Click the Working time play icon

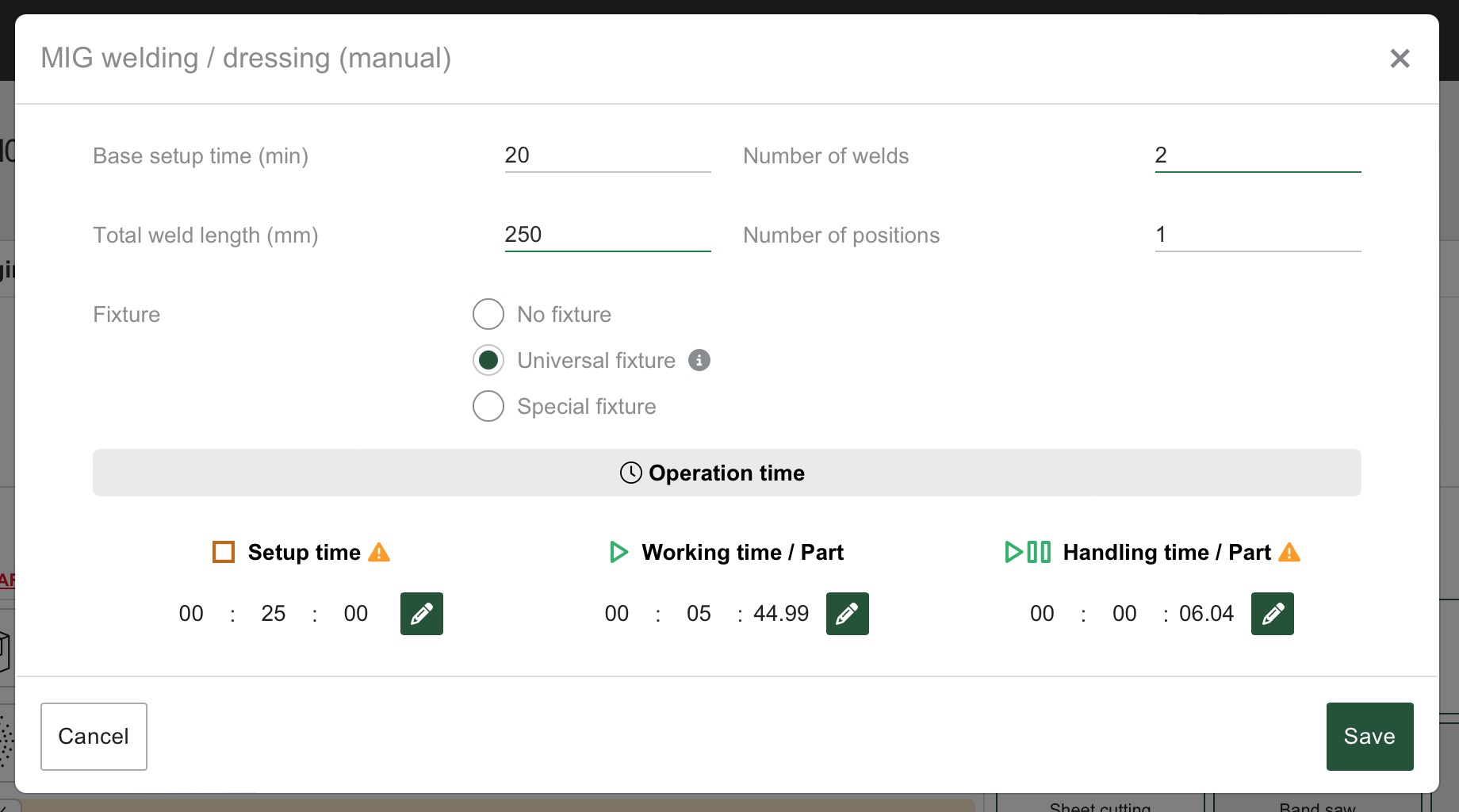pos(618,552)
